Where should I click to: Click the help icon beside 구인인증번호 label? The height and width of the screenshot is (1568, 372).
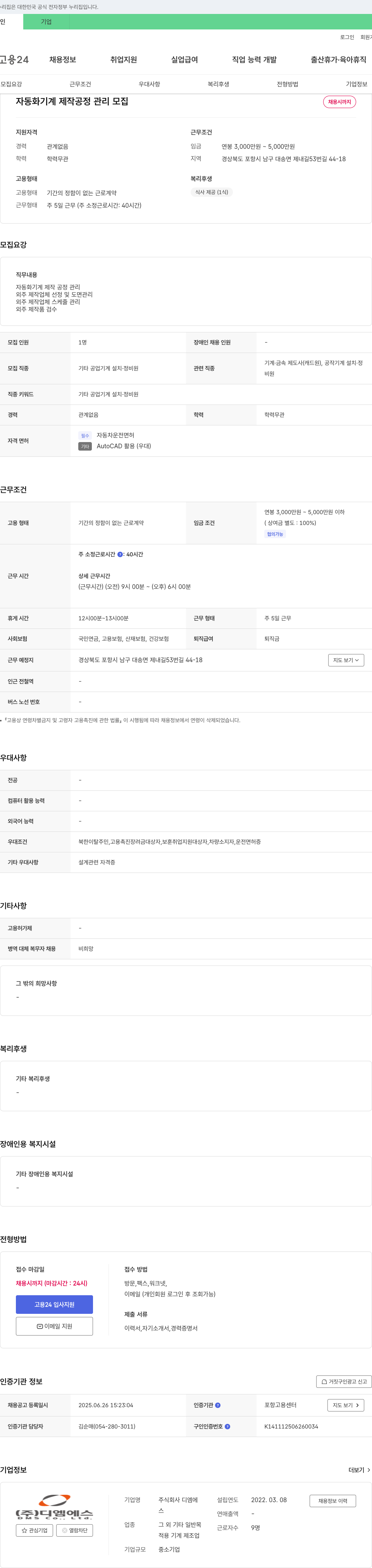pyautogui.click(x=228, y=1426)
